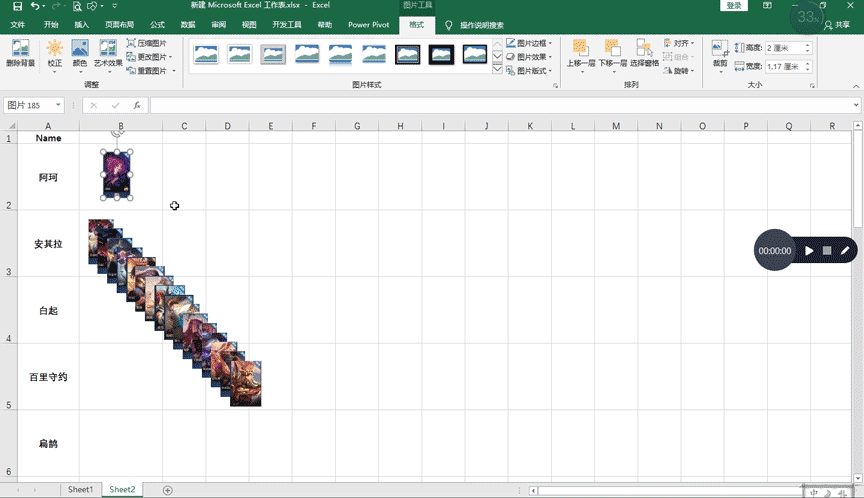Open the customize quick access toolbar dropdown
864x498 pixels.
(115, 6)
